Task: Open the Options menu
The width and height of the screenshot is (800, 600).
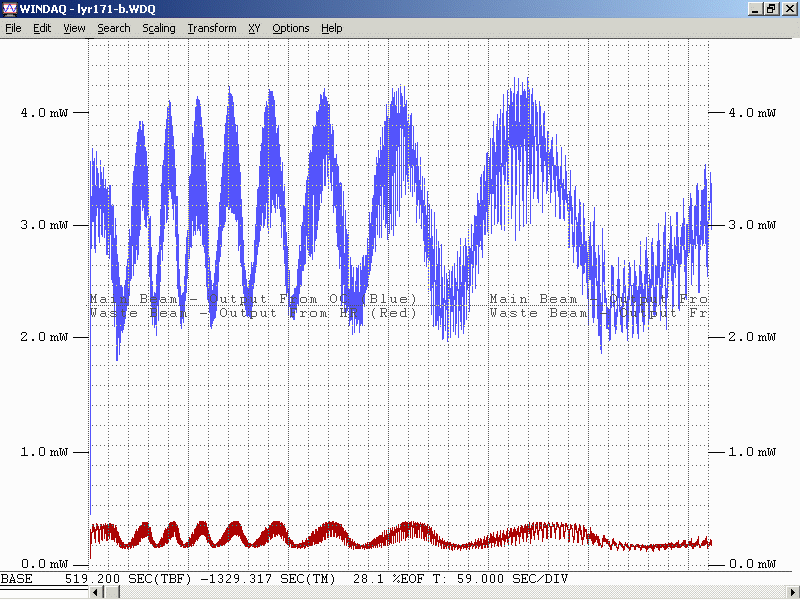Action: (290, 28)
